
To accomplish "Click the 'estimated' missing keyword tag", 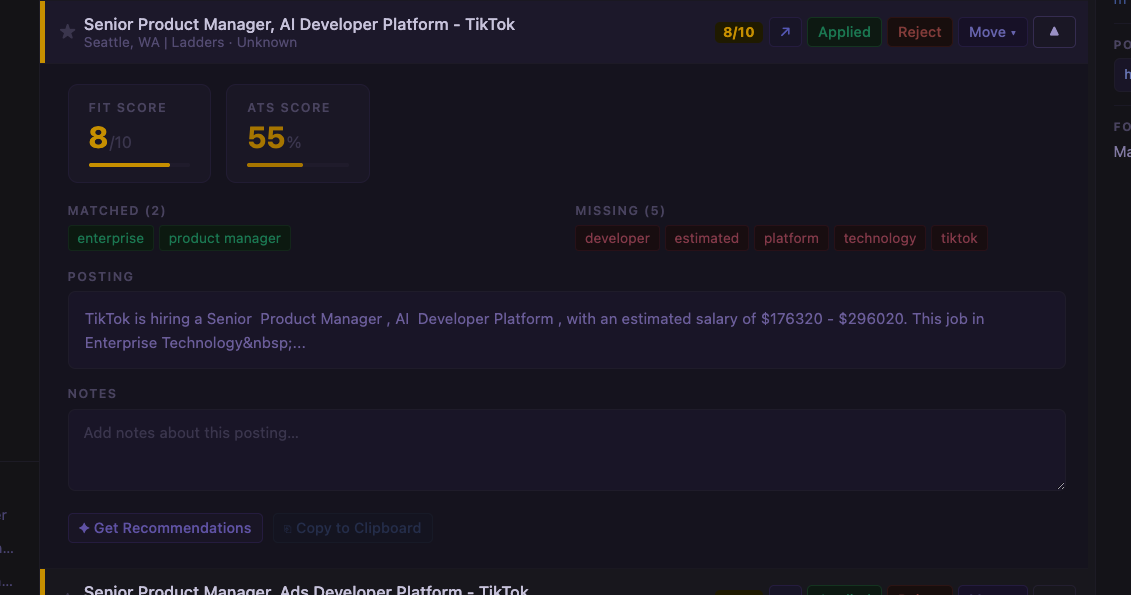I will coord(706,238).
